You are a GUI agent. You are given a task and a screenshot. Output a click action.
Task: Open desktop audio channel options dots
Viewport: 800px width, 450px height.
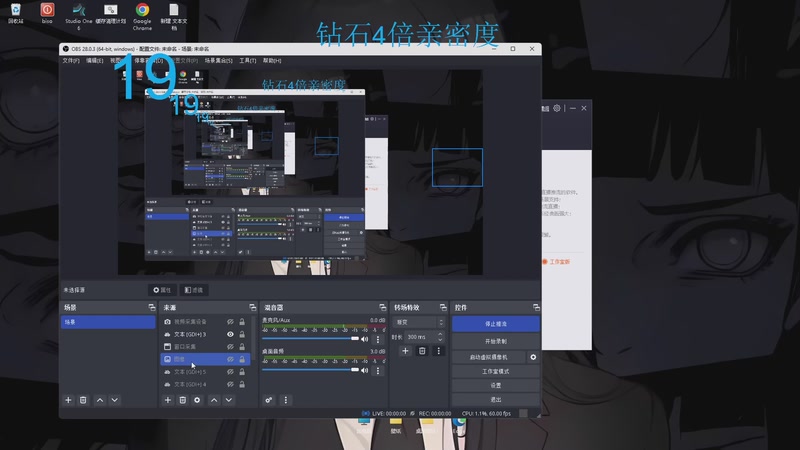pyautogui.click(x=378, y=370)
